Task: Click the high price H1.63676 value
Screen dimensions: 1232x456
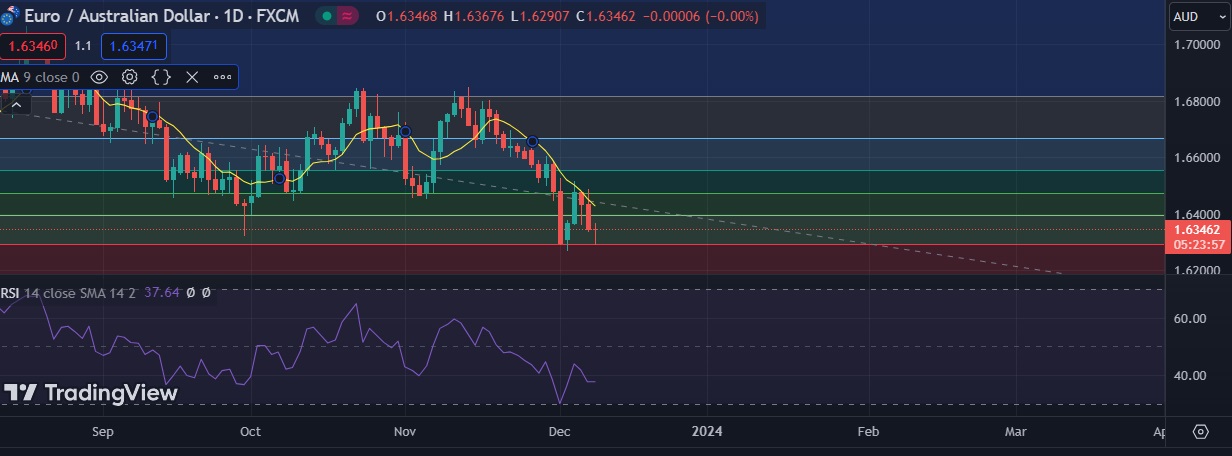Action: pos(474,16)
